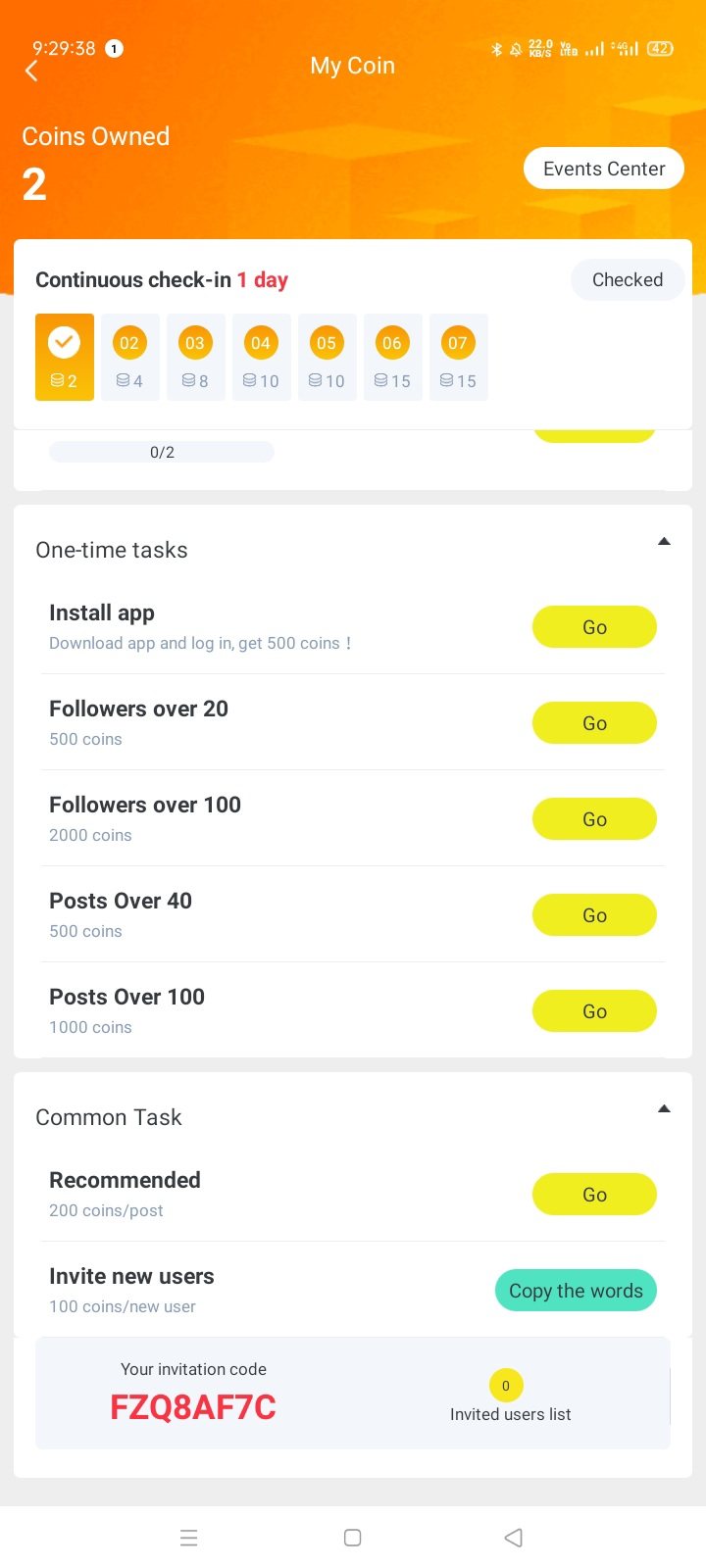Tap day 02 check-in coin icon
Image resolution: width=706 pixels, height=1568 pixels.
click(129, 344)
